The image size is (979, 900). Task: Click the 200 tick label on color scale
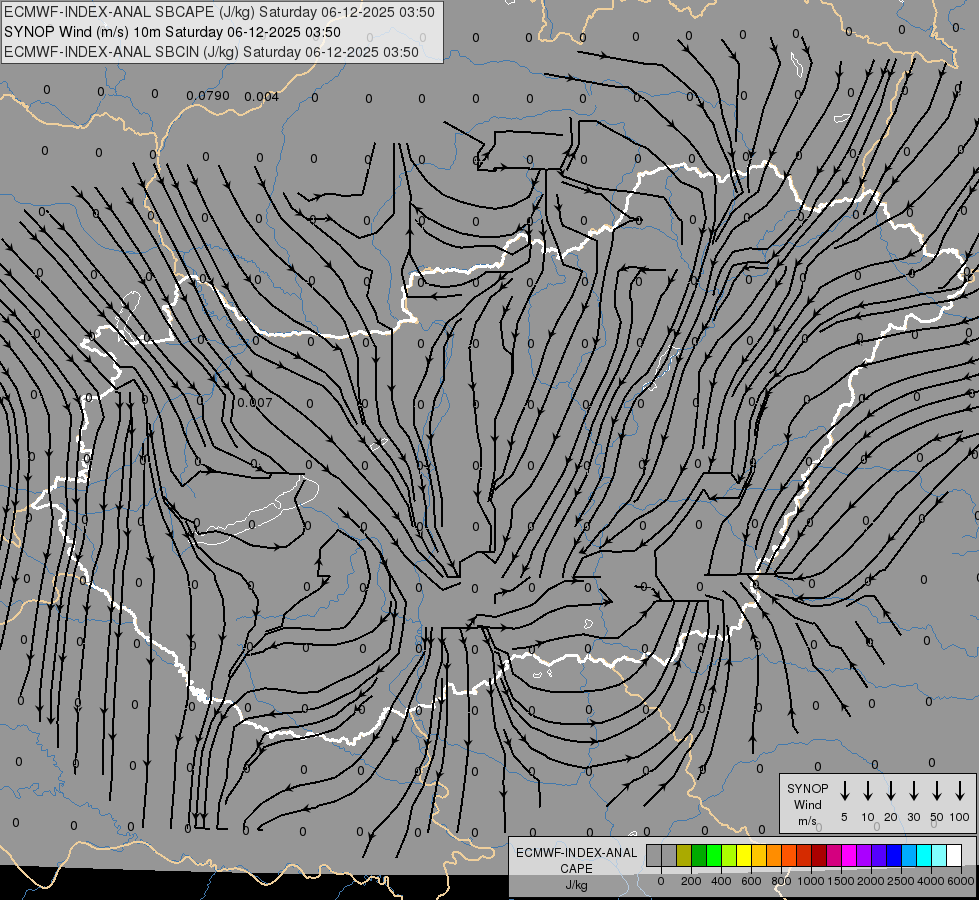pyautogui.click(x=691, y=881)
